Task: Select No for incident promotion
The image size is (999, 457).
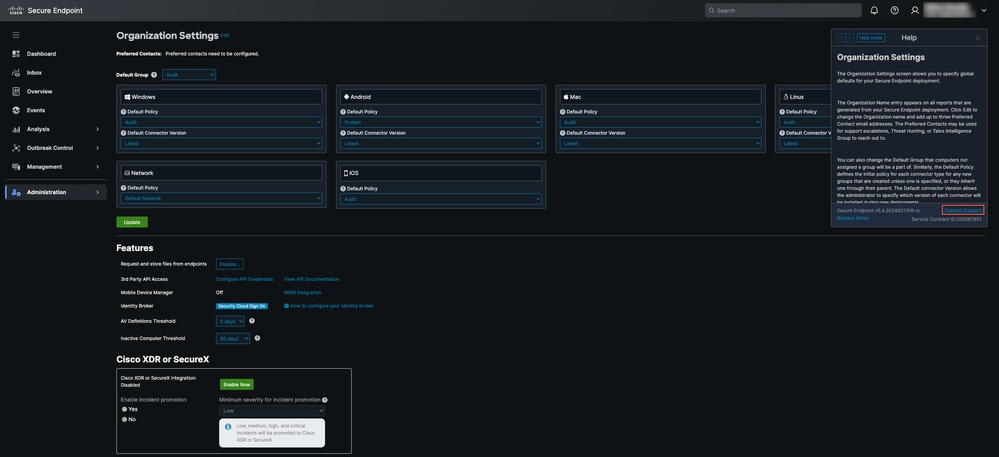Action: pos(124,419)
